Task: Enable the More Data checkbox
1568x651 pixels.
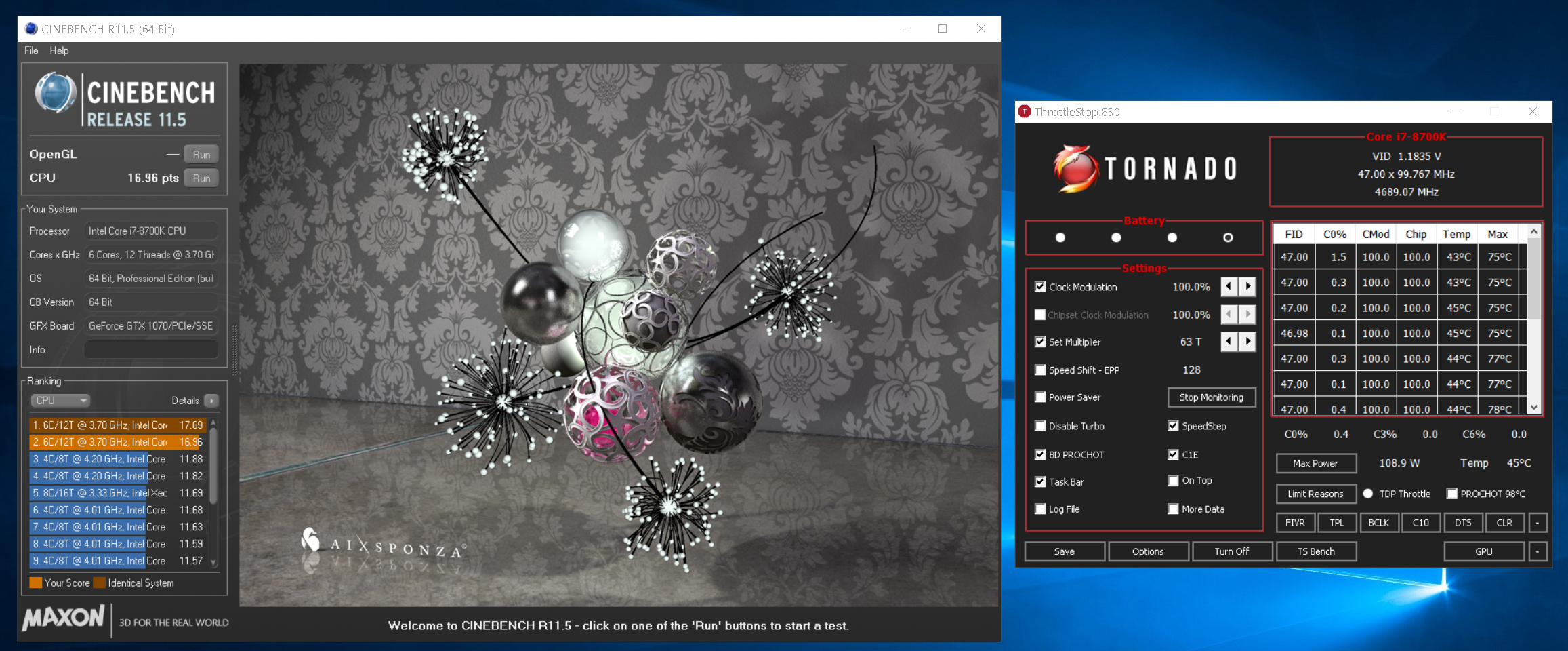Action: pyautogui.click(x=1173, y=509)
